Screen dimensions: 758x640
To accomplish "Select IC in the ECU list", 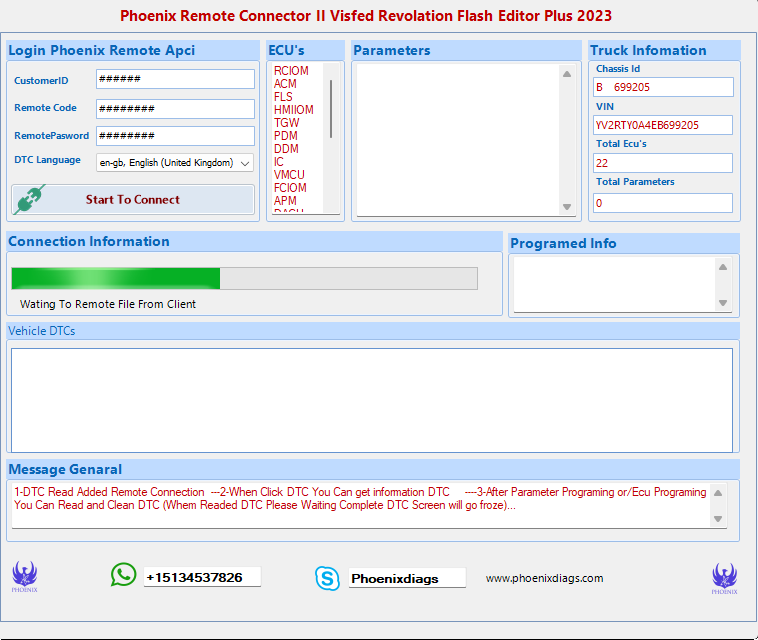I will point(279,162).
